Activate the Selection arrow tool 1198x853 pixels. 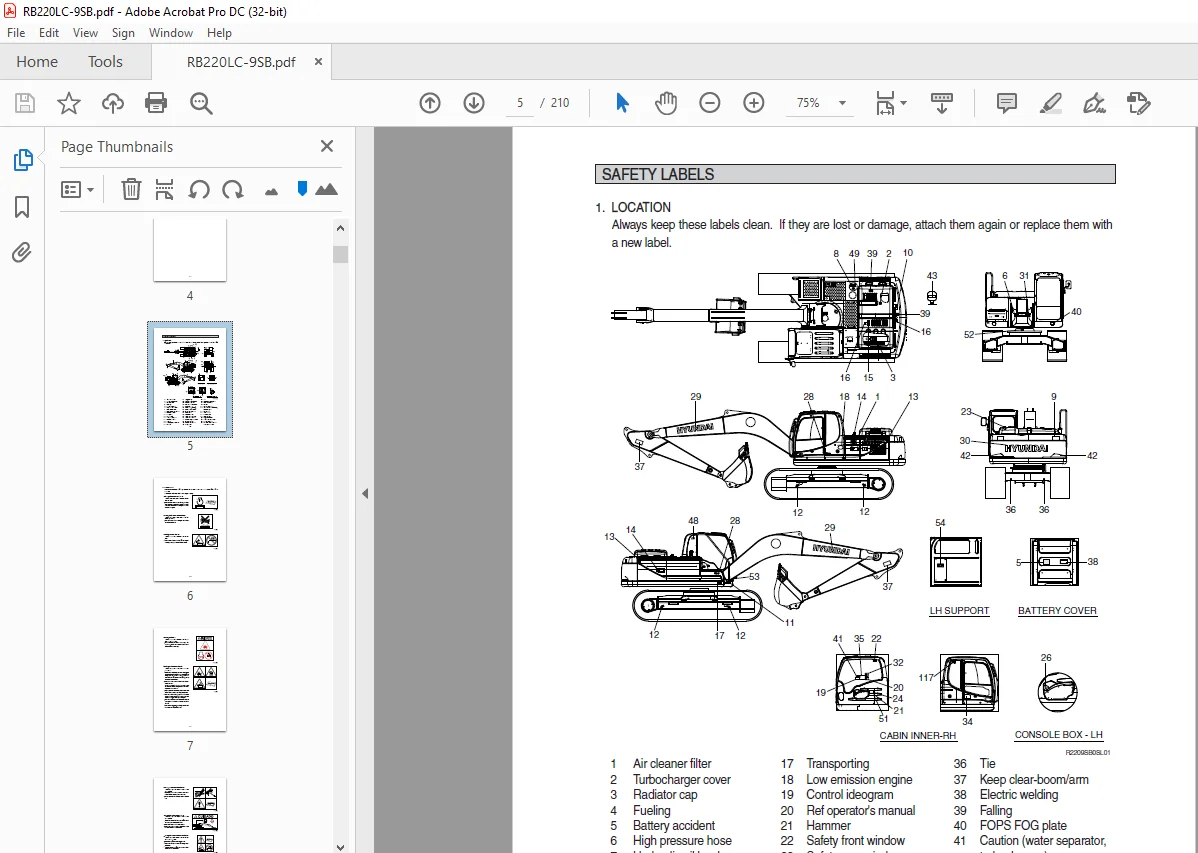[623, 102]
